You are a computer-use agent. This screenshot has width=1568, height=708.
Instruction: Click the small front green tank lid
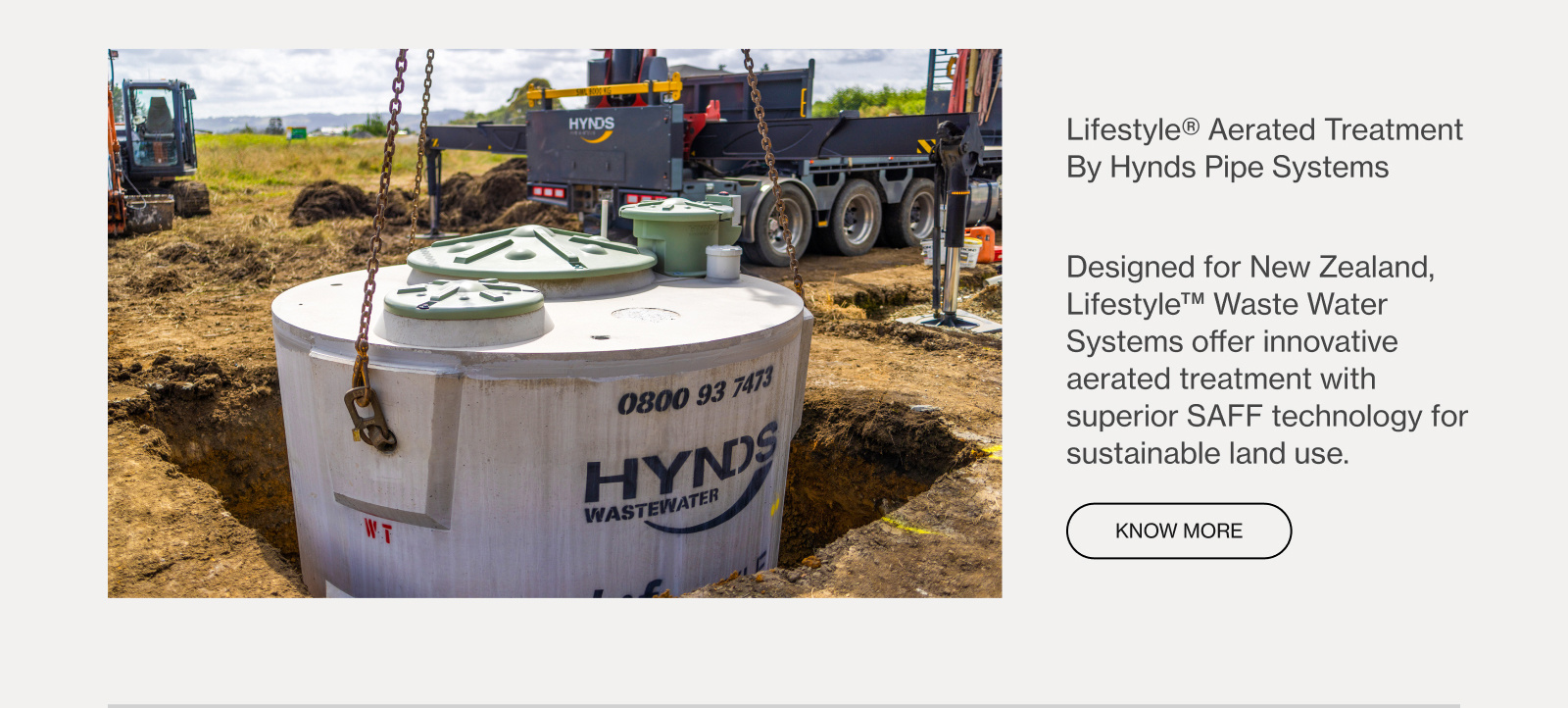pyautogui.click(x=464, y=298)
